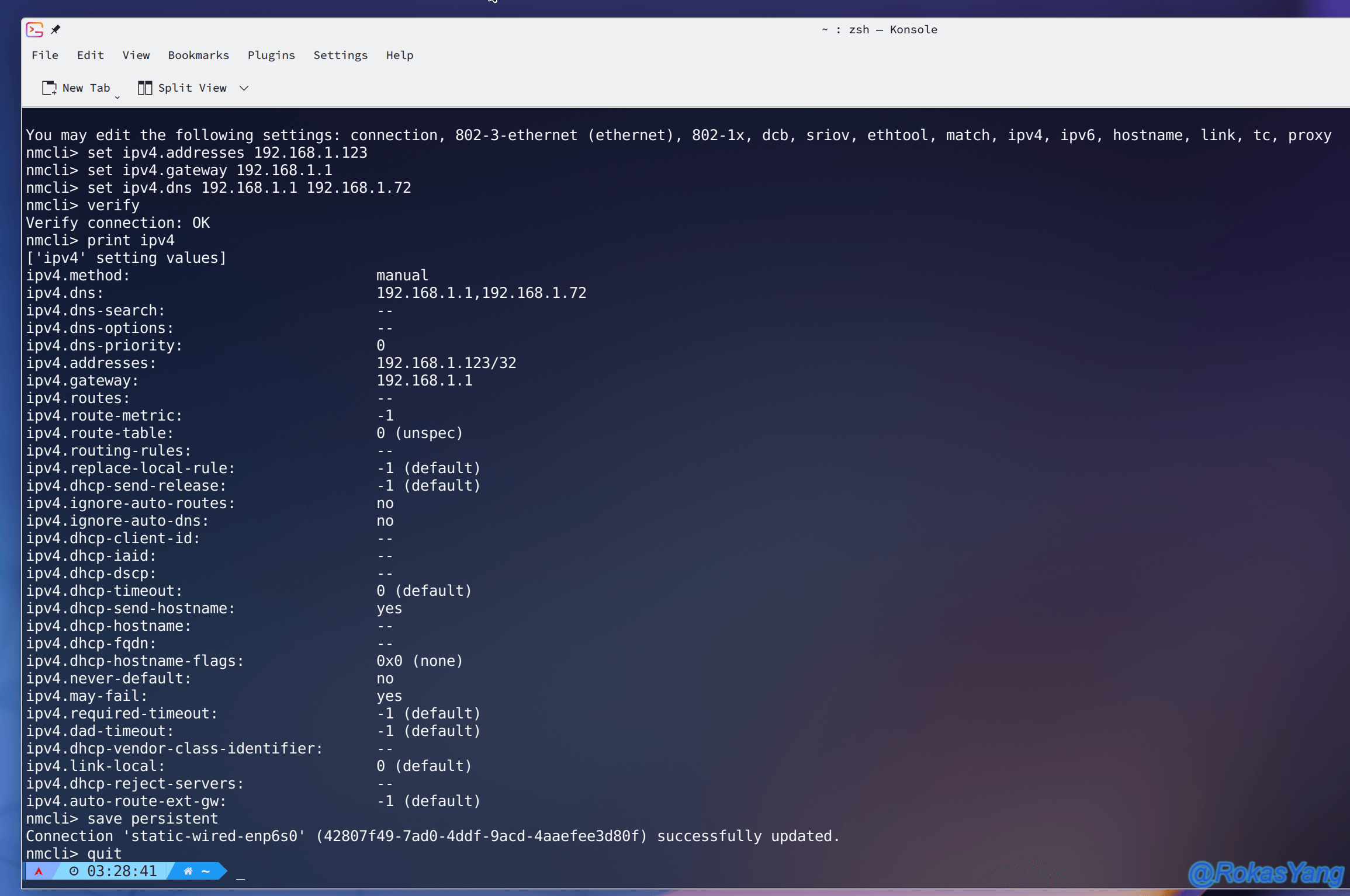Click the 'set ipv4.addresses 192.168.1.123' command

point(227,152)
